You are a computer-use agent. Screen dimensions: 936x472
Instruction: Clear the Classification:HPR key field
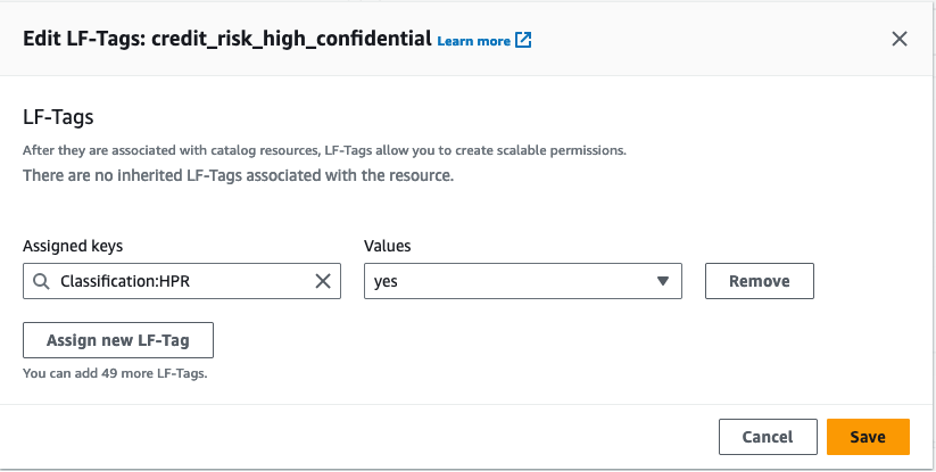[x=323, y=282]
